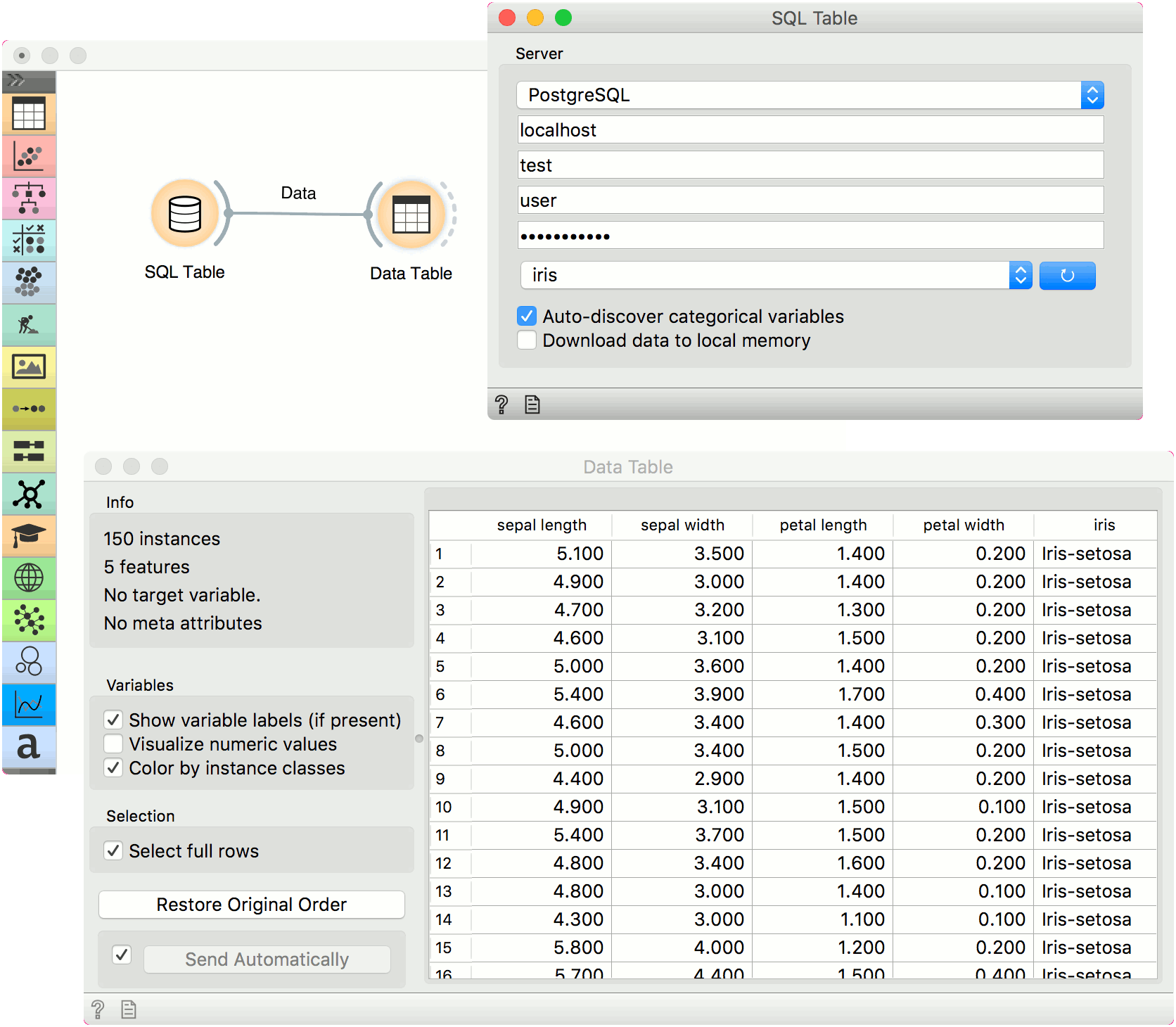Open the olive blocks category icon
This screenshot has width=1176, height=1027.
tap(29, 451)
